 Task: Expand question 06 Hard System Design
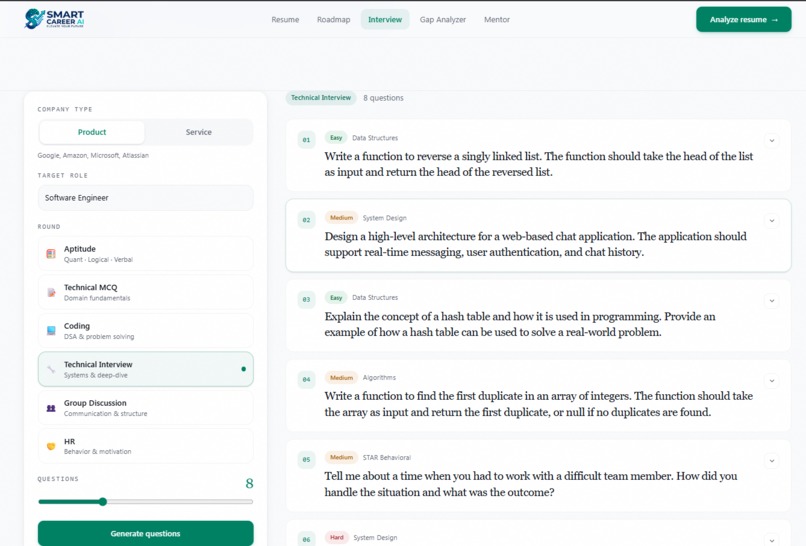click(772, 540)
